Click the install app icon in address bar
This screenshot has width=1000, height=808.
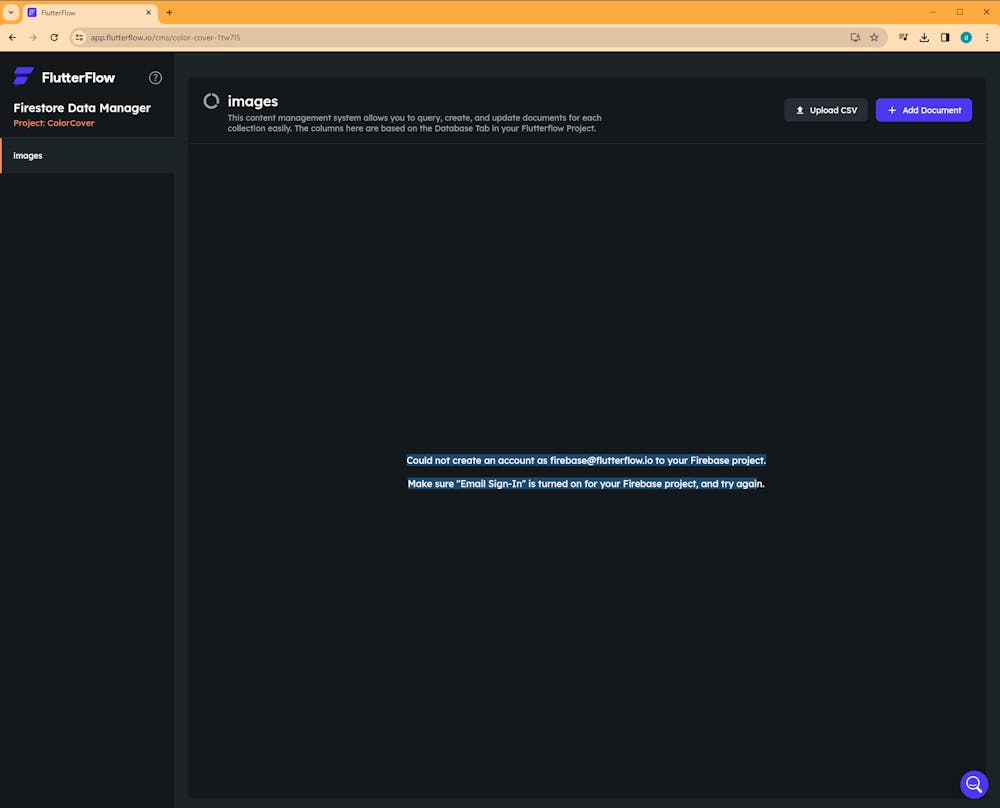tap(855, 38)
